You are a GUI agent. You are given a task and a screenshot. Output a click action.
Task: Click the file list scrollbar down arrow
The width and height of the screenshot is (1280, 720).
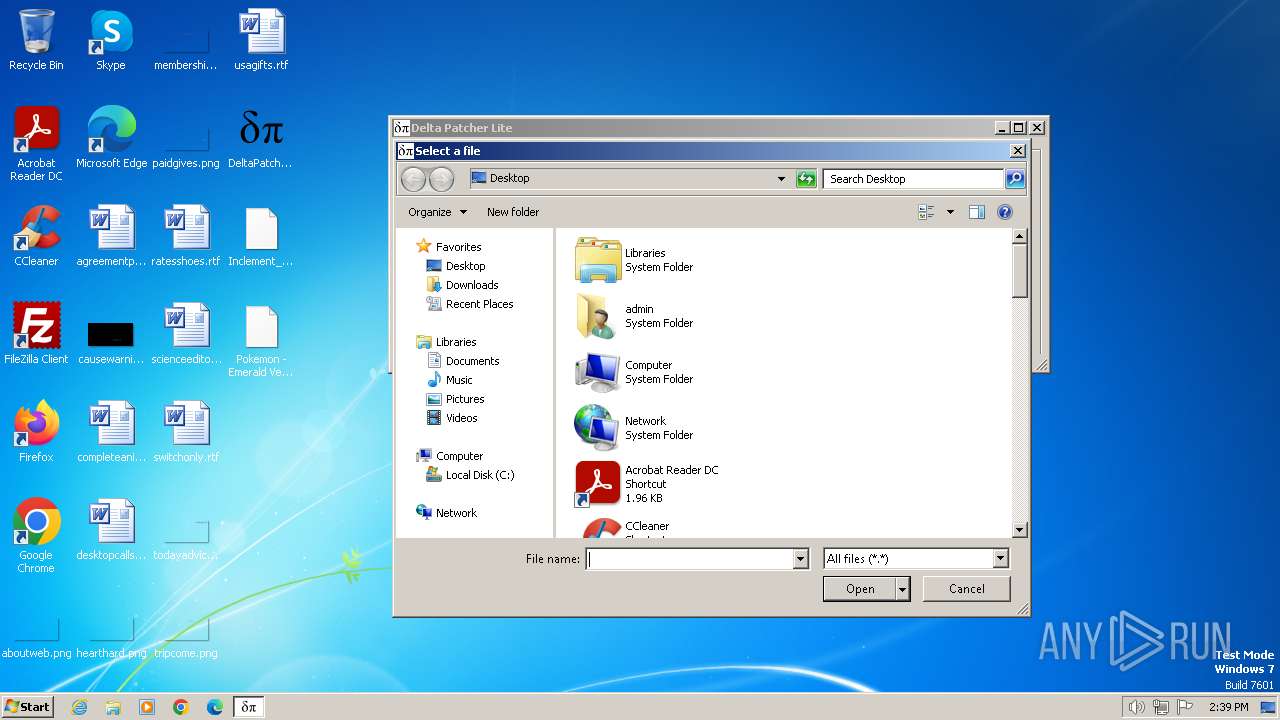tap(1020, 530)
